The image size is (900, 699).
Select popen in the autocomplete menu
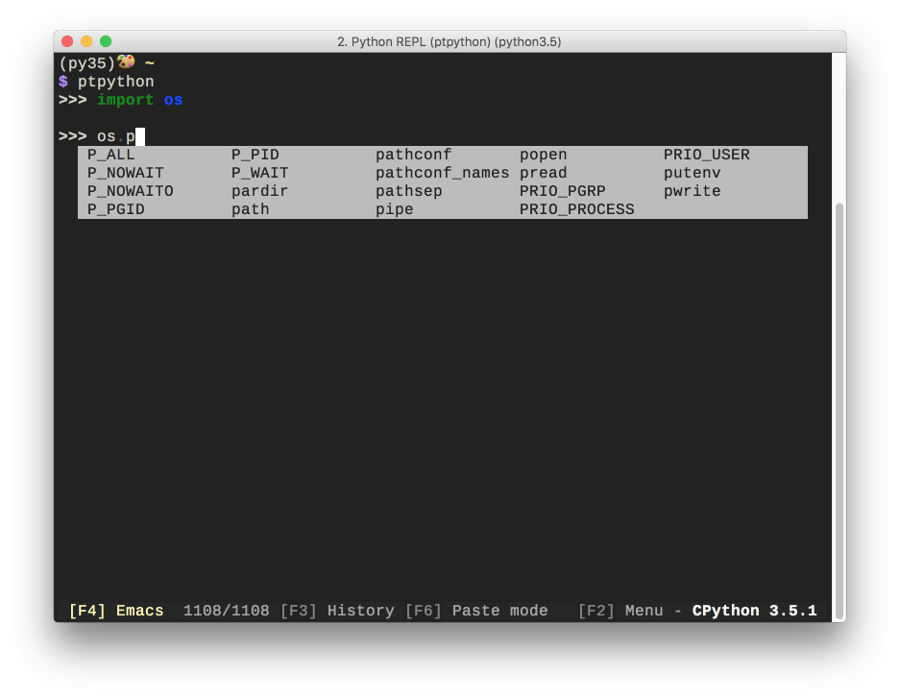(543, 155)
